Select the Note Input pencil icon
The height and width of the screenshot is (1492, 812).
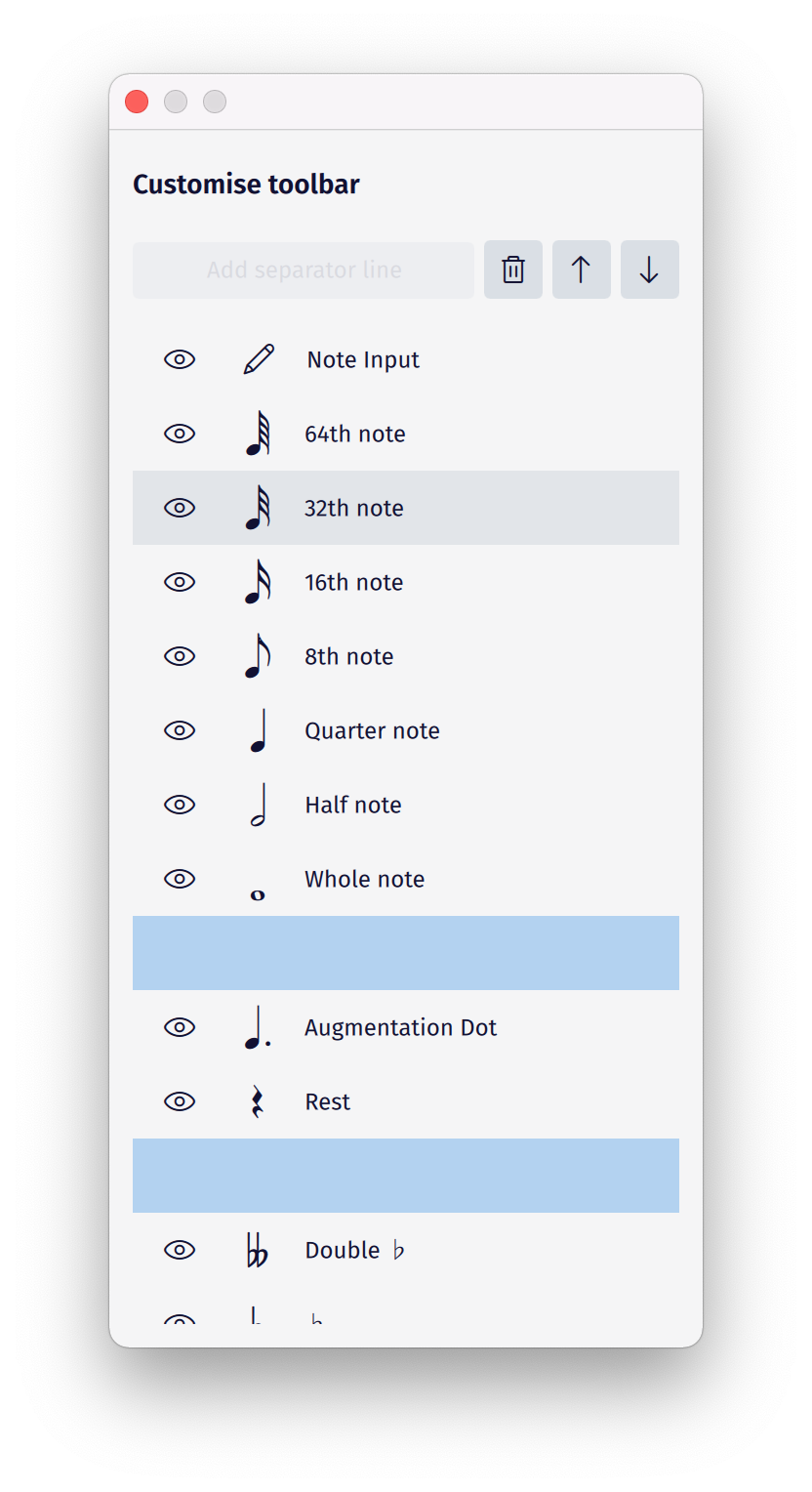point(258,358)
